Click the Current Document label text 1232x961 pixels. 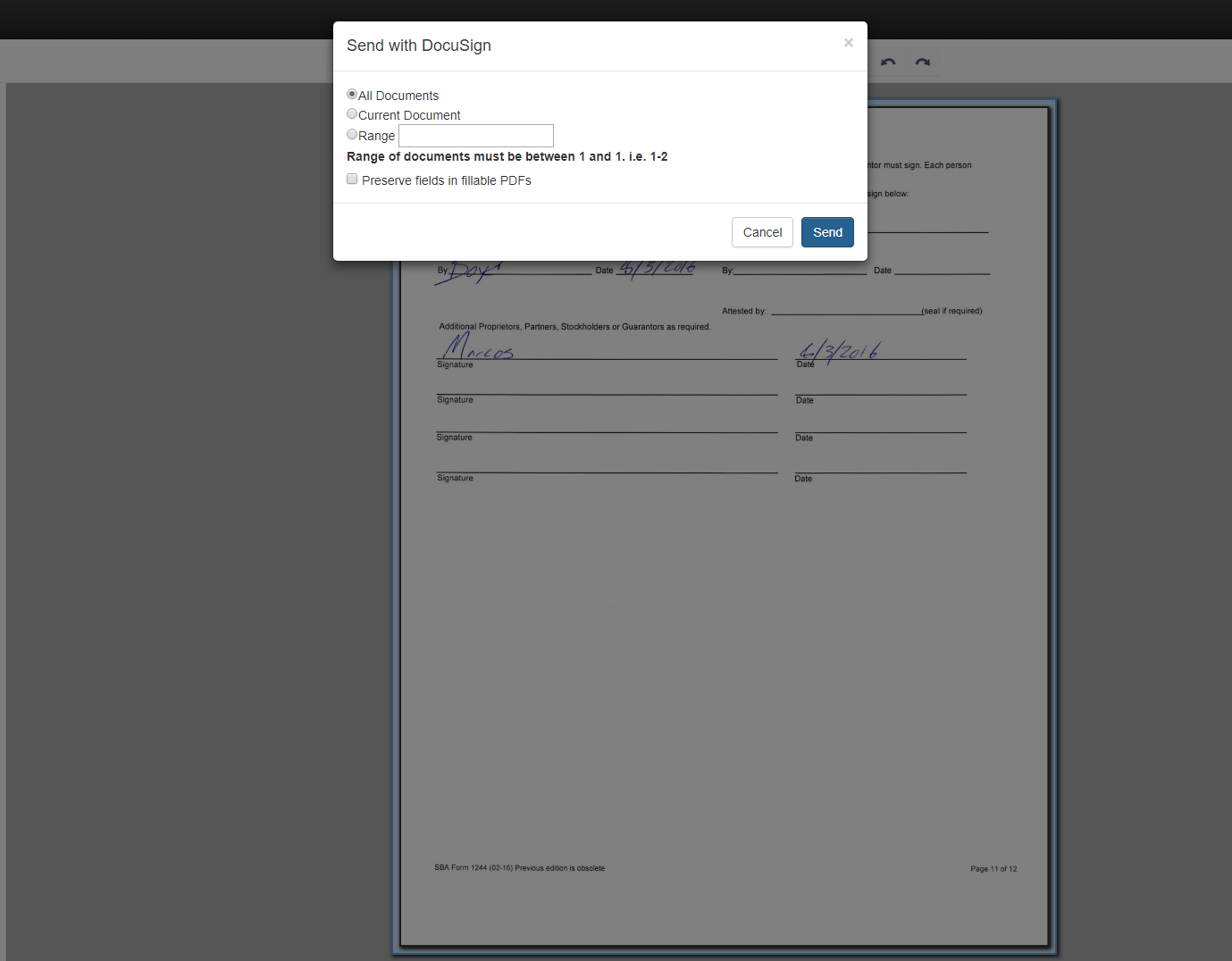tap(409, 115)
